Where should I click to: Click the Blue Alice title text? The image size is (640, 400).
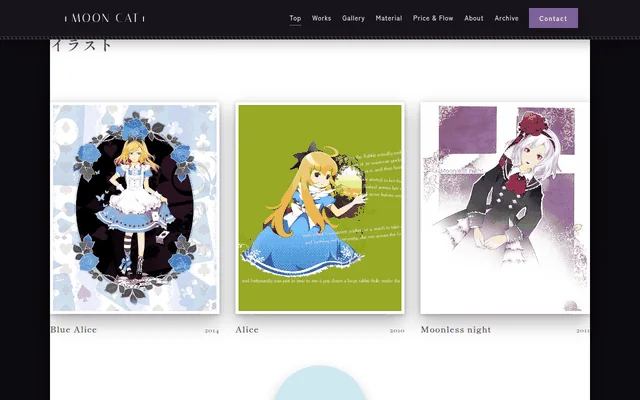(73, 330)
